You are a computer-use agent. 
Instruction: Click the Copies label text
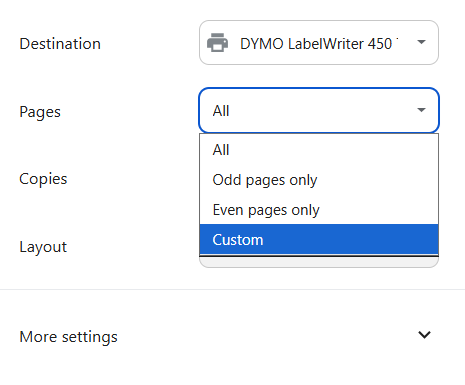(x=43, y=179)
